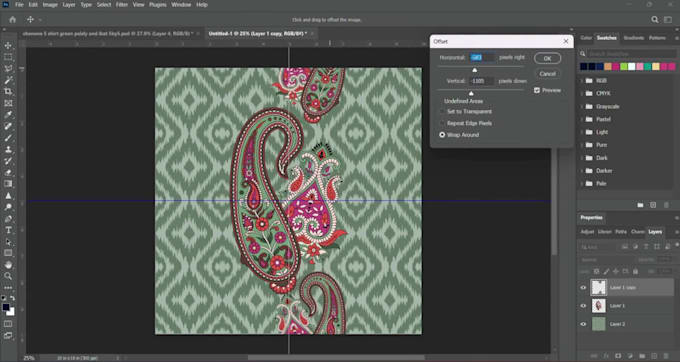Select the Rectangular Marquee tool
680x362 pixels.
[x=8, y=57]
